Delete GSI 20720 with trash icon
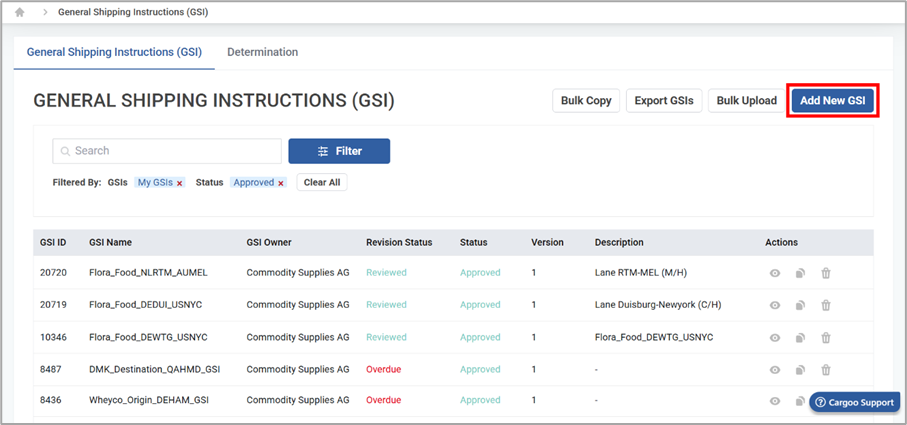Image resolution: width=907 pixels, height=425 pixels. [825, 273]
